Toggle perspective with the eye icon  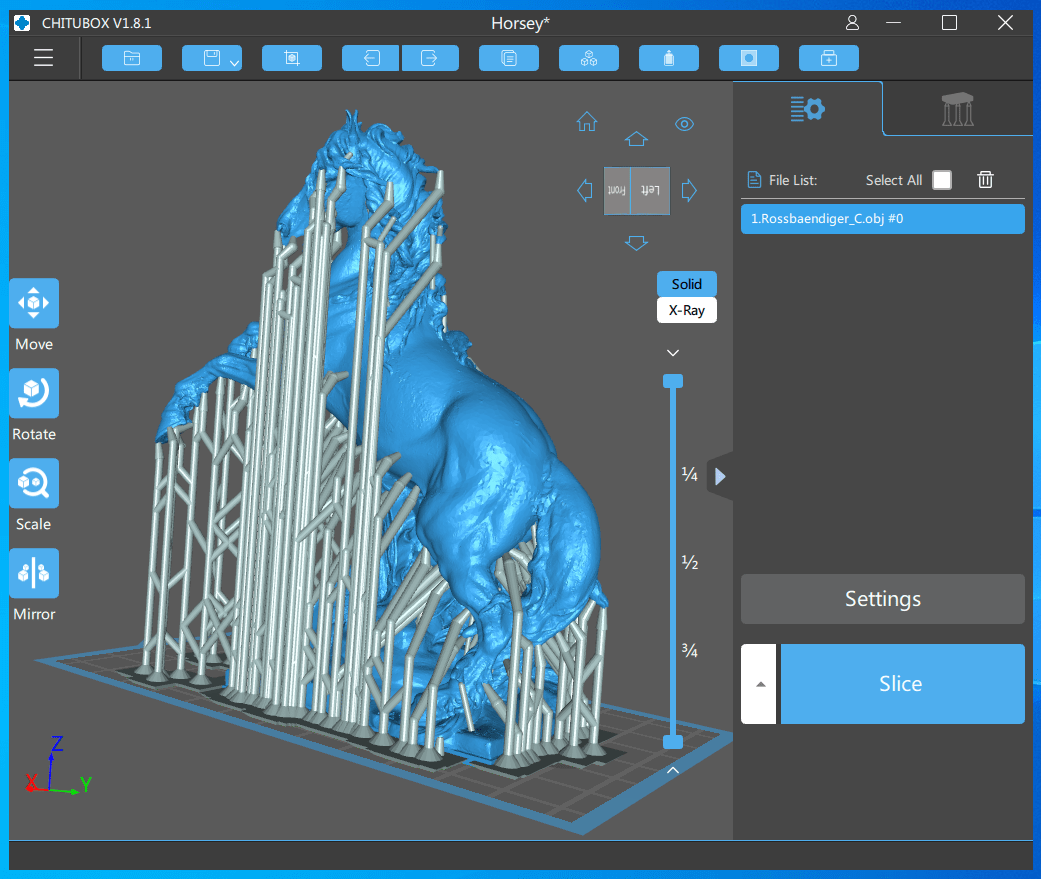coord(684,123)
